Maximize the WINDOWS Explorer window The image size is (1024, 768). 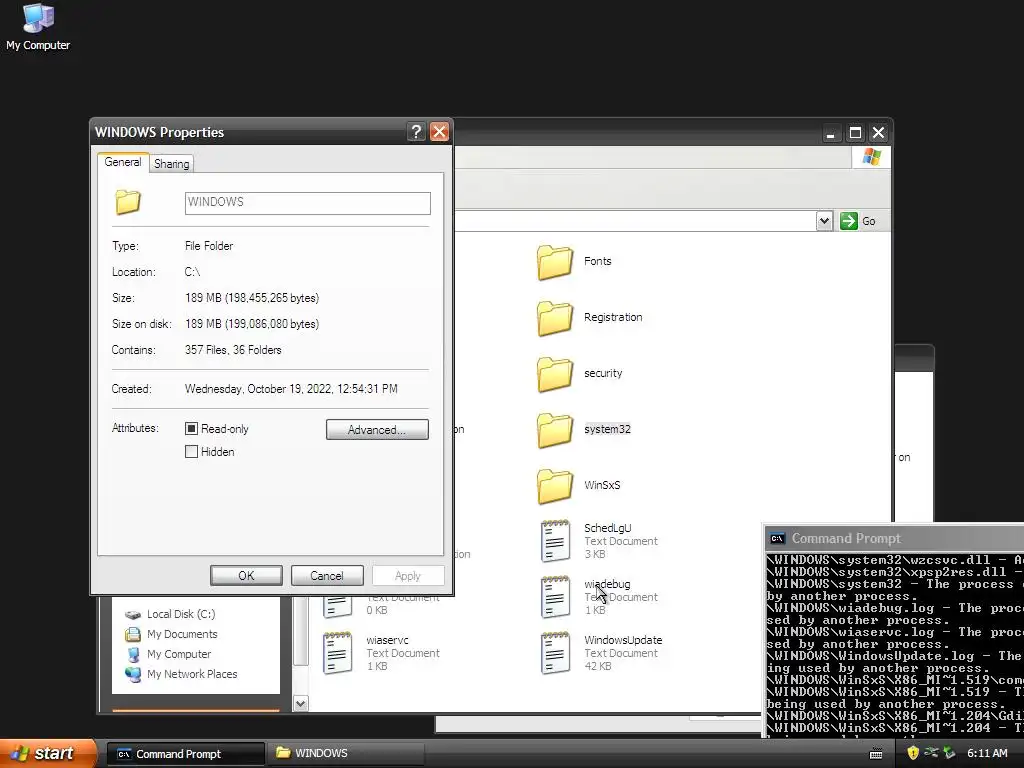[x=855, y=133]
